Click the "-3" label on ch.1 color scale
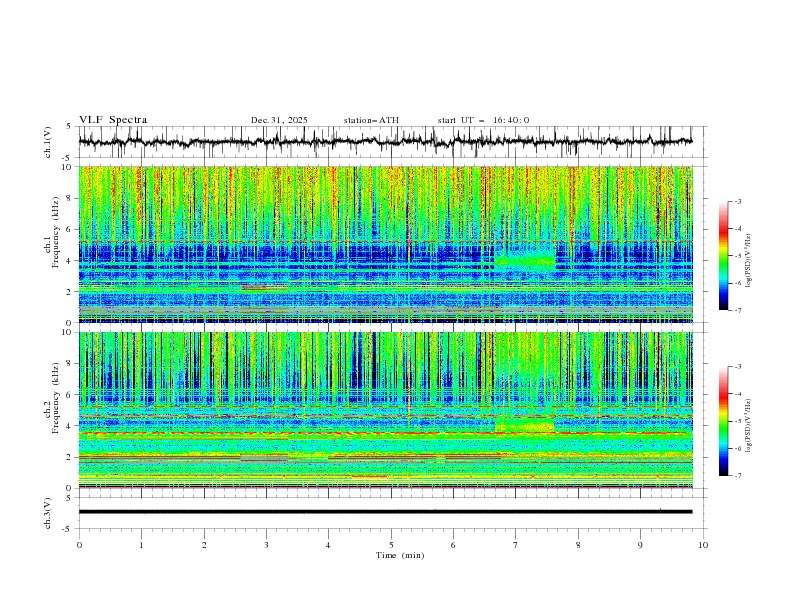The height and width of the screenshot is (612, 792). (x=738, y=201)
